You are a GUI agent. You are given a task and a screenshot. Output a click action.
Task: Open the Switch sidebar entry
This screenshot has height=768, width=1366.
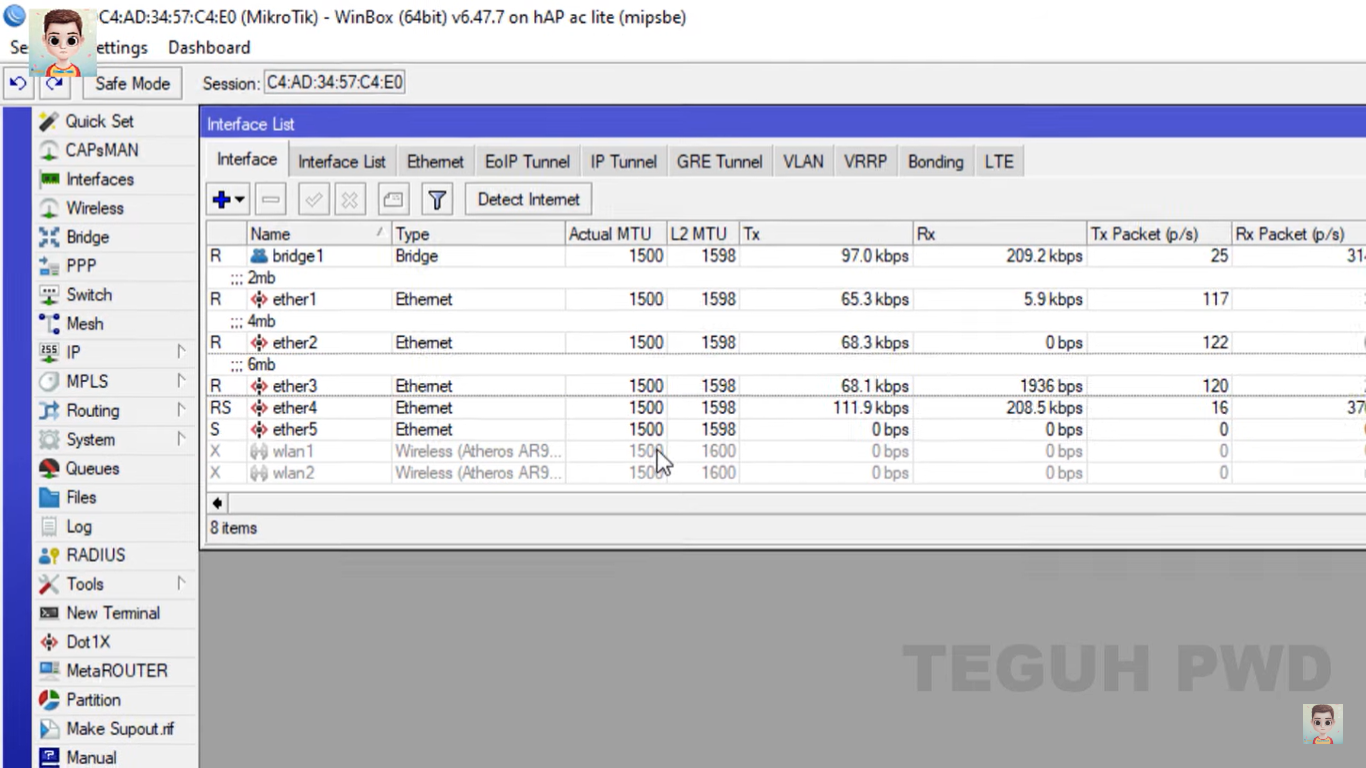pyautogui.click(x=88, y=295)
